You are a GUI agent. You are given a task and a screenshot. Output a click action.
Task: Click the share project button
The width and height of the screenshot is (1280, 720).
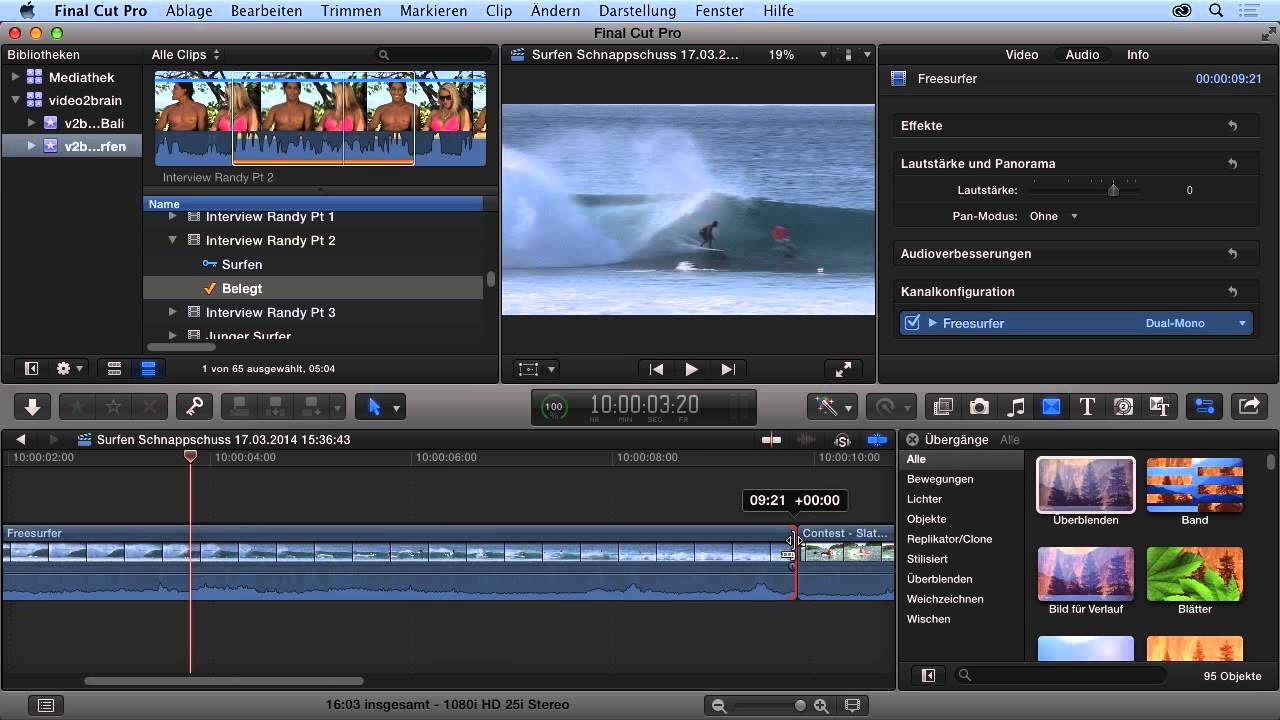tap(1249, 407)
